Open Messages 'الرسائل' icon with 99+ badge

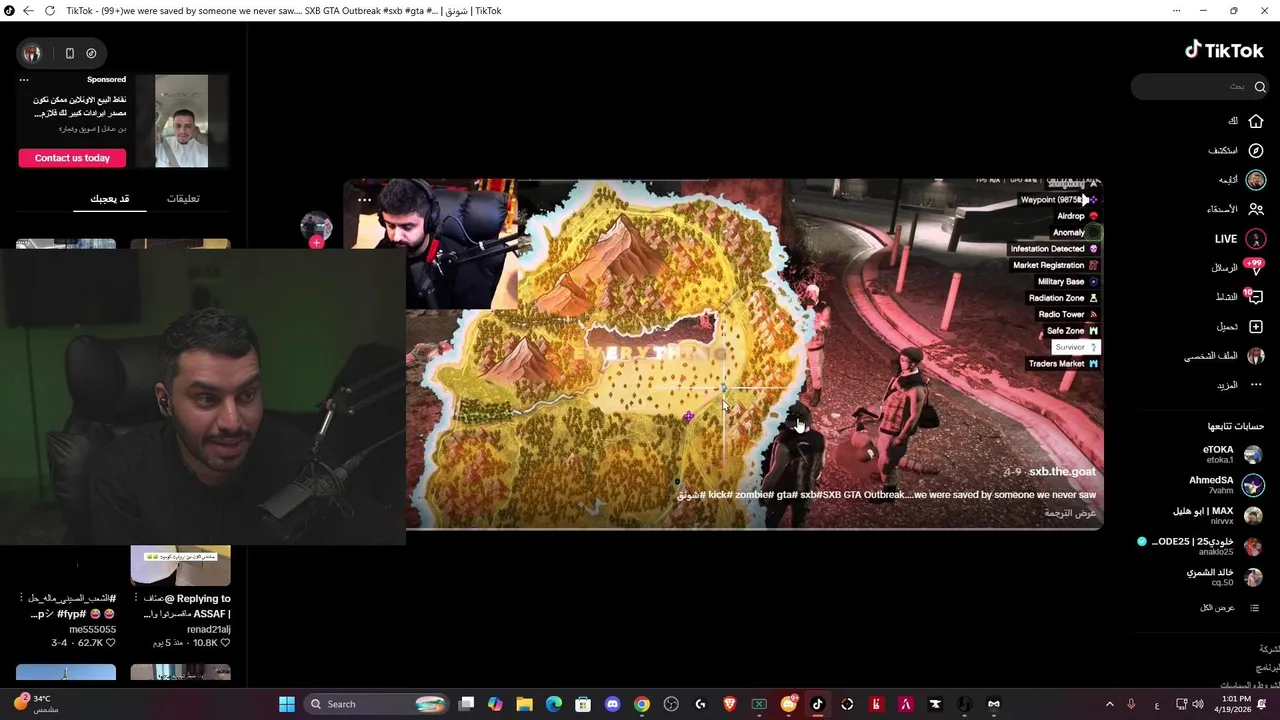(1256, 268)
